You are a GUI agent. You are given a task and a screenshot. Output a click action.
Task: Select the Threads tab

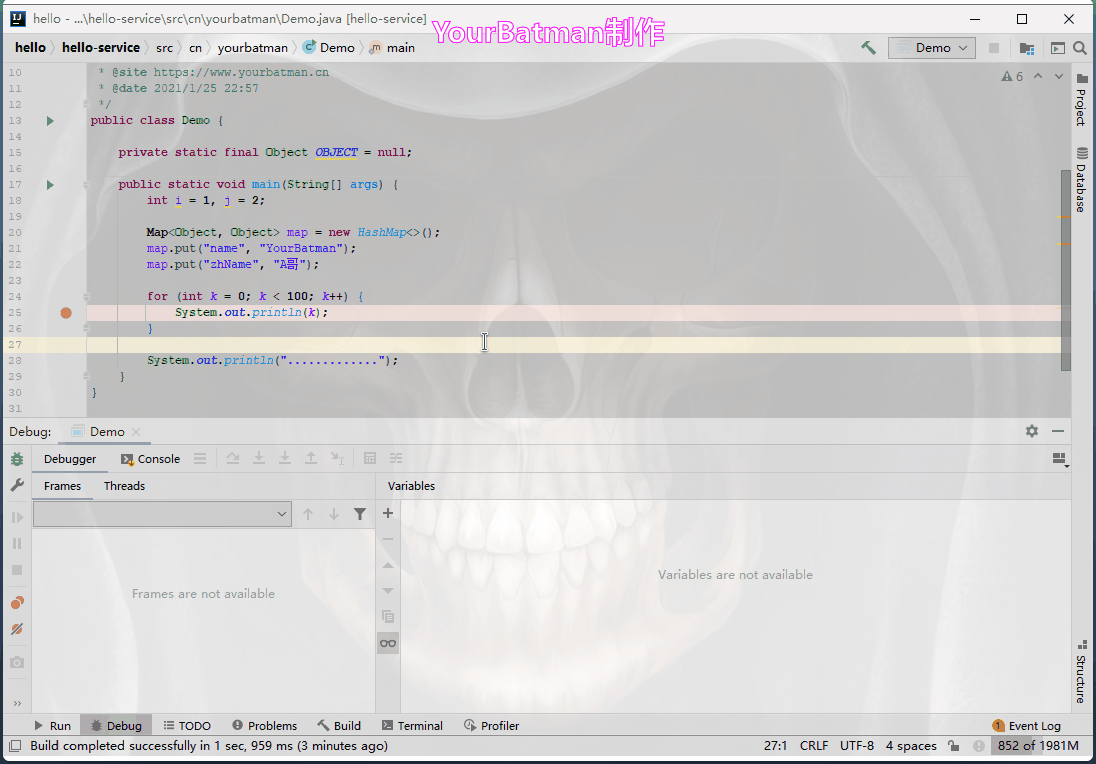(x=124, y=486)
